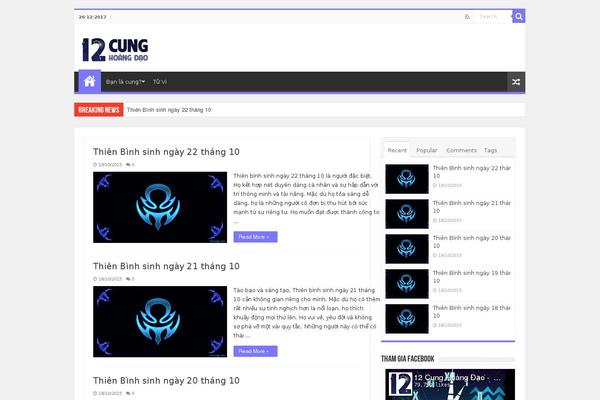This screenshot has width=600, height=400.
Task: Click the date 26-12-2017 in top bar
Action: pyautogui.click(x=93, y=17)
